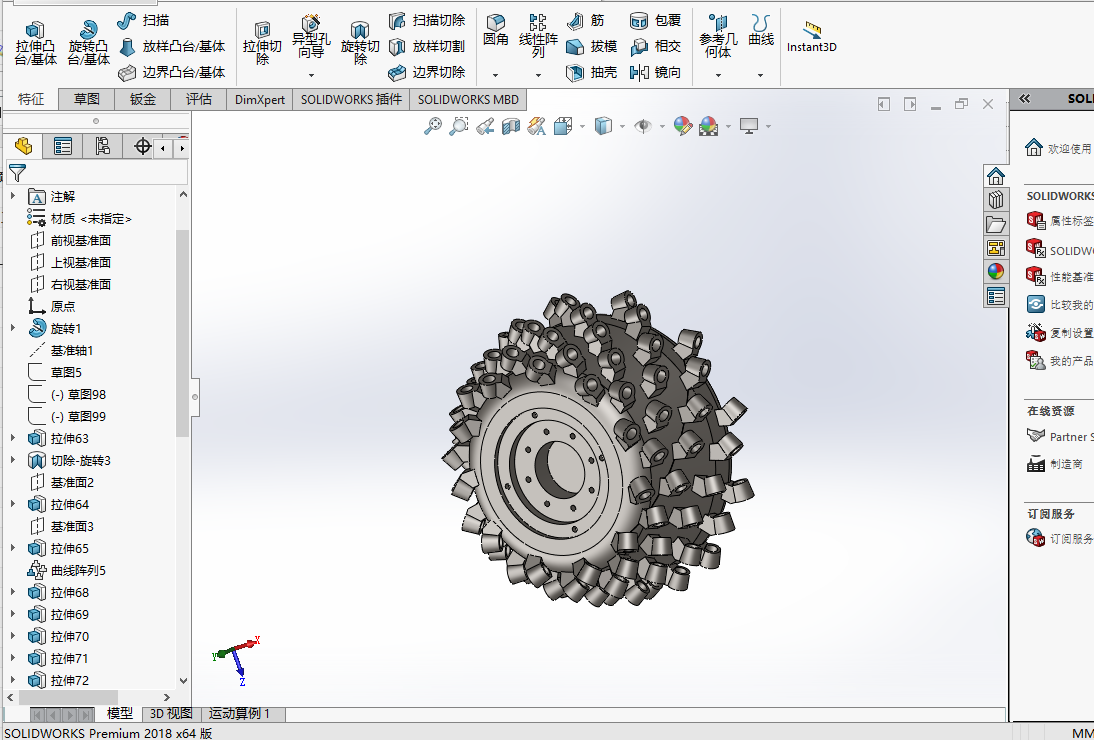
Task: Click the Previous View icon
Action: coord(485,126)
